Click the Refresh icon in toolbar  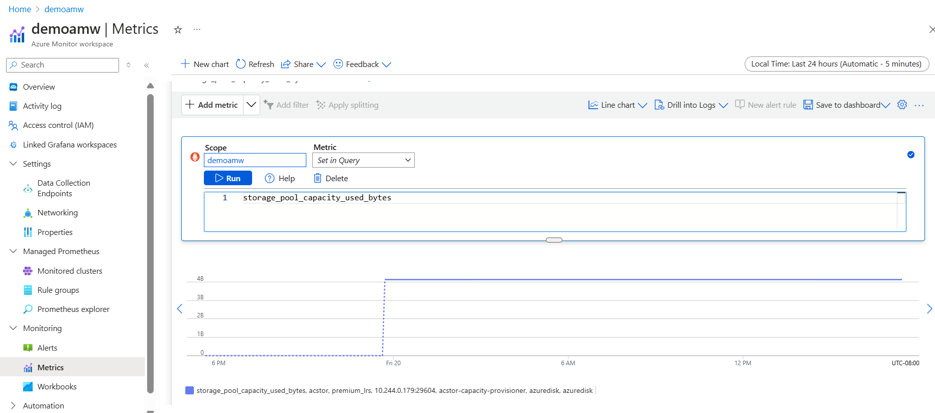241,64
